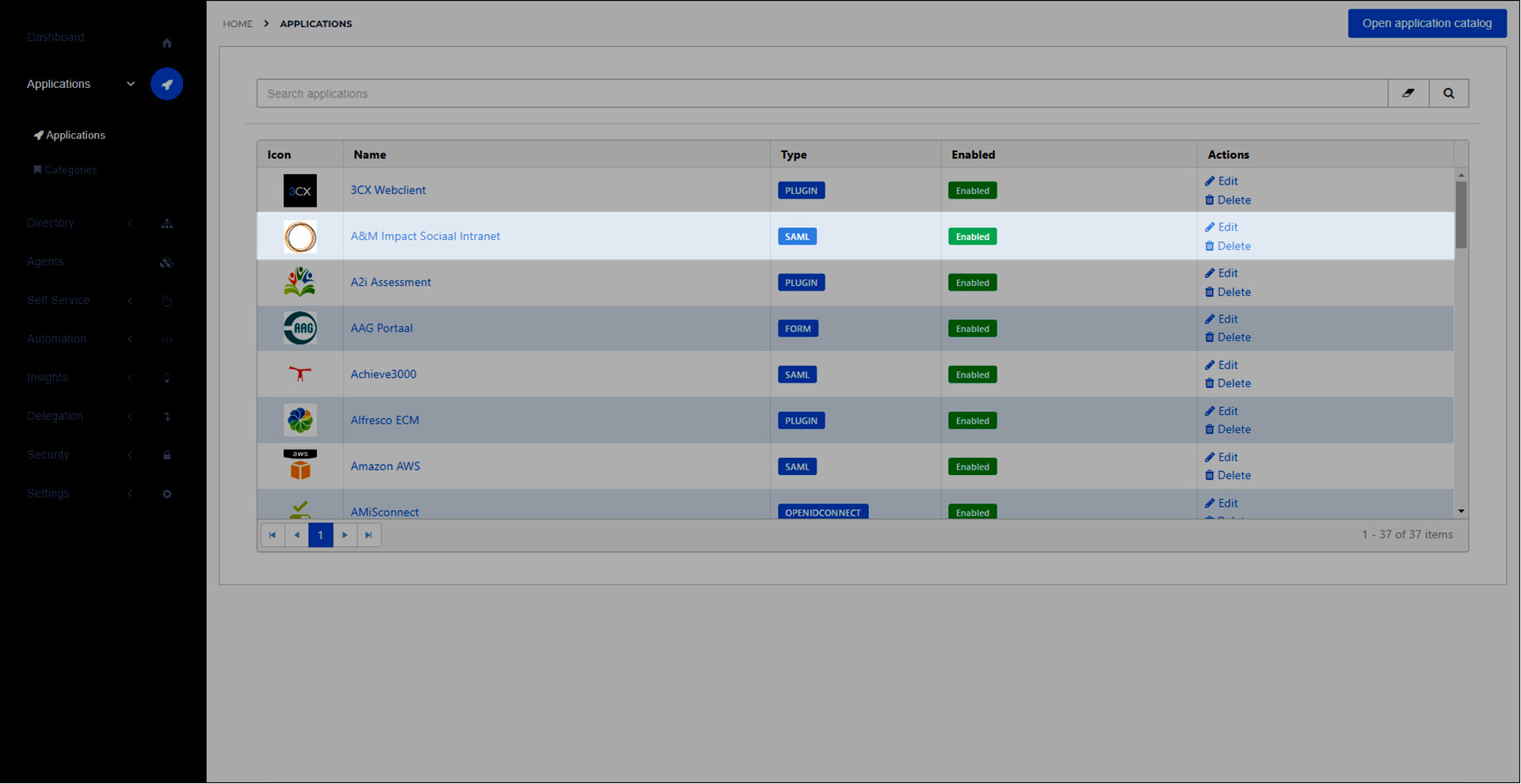Go to last page of applications

(368, 535)
